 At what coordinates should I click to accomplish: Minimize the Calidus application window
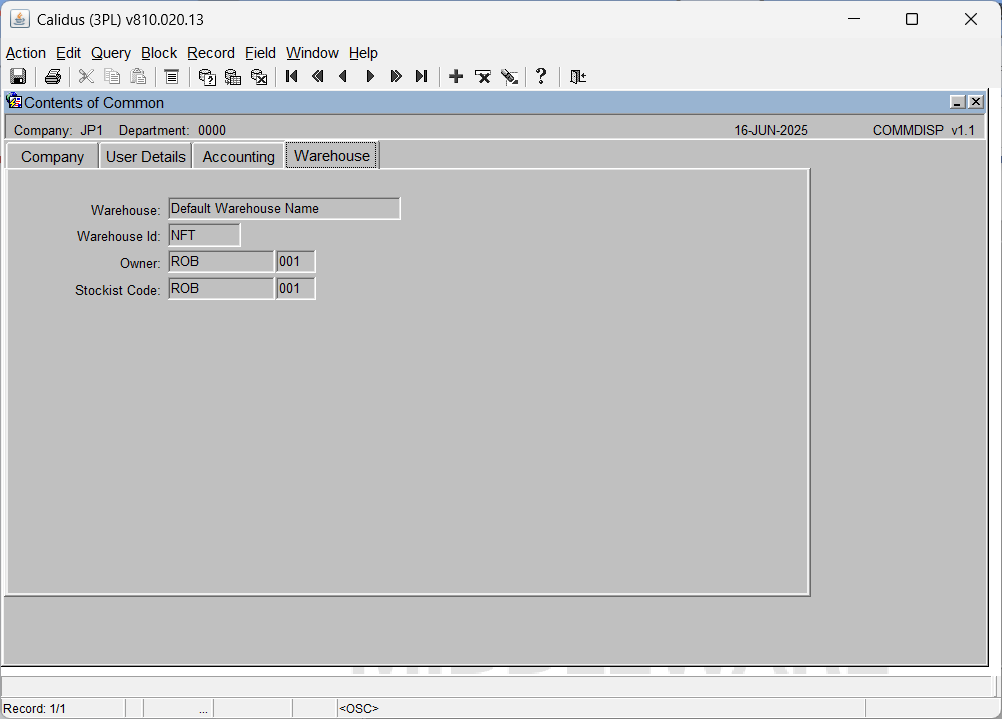(x=854, y=19)
